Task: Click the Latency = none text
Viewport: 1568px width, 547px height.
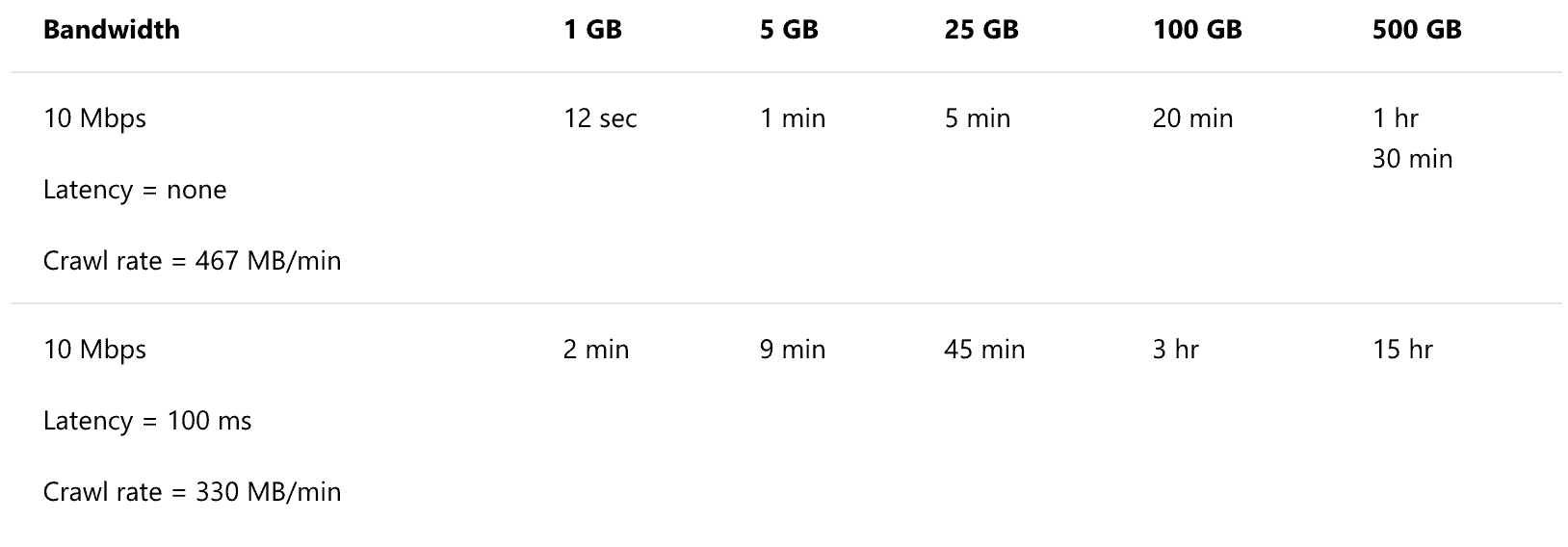Action: point(135,190)
